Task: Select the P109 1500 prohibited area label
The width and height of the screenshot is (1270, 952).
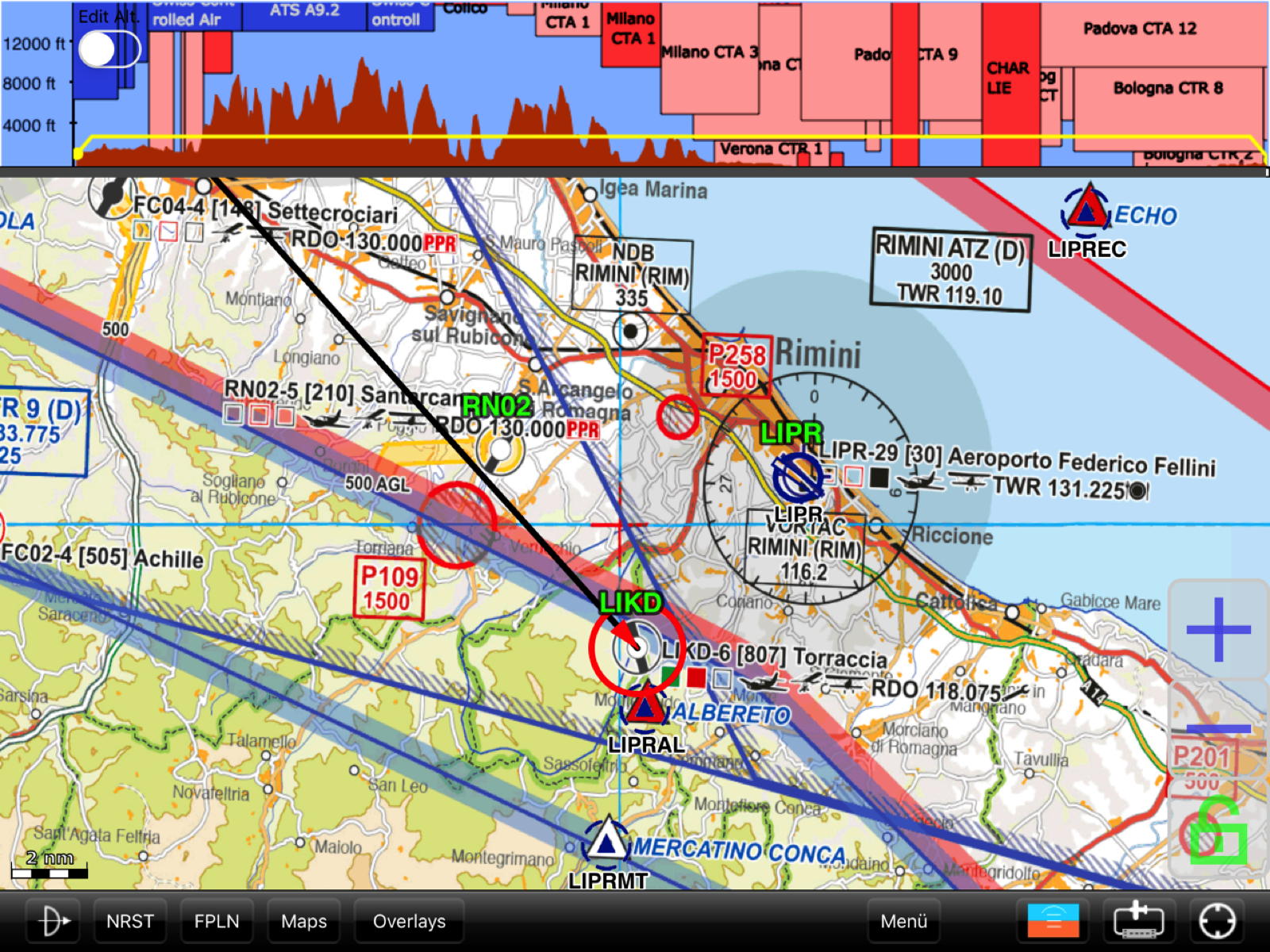Action: [389, 588]
